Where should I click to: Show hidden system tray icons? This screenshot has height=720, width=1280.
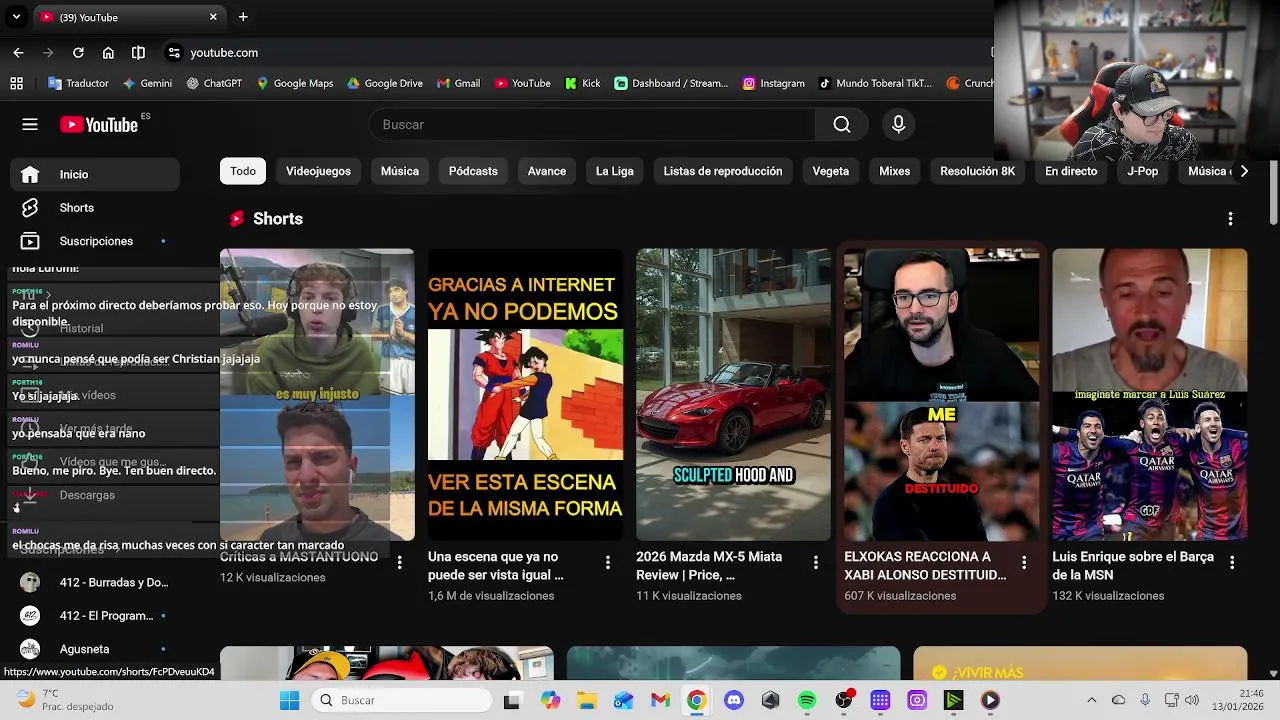pyautogui.click(x=1091, y=700)
